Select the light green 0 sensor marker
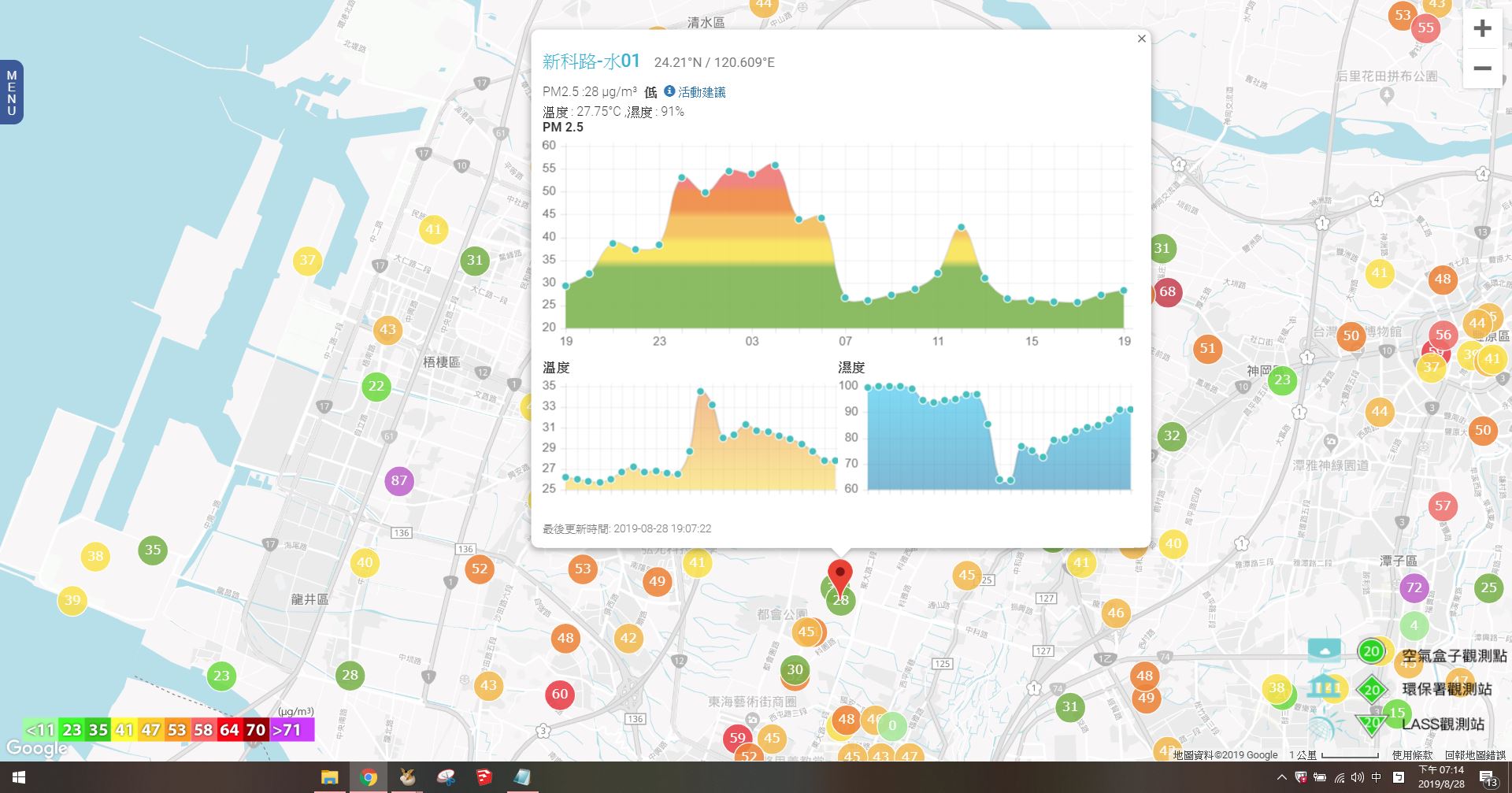This screenshot has height=793, width=1512. [892, 725]
